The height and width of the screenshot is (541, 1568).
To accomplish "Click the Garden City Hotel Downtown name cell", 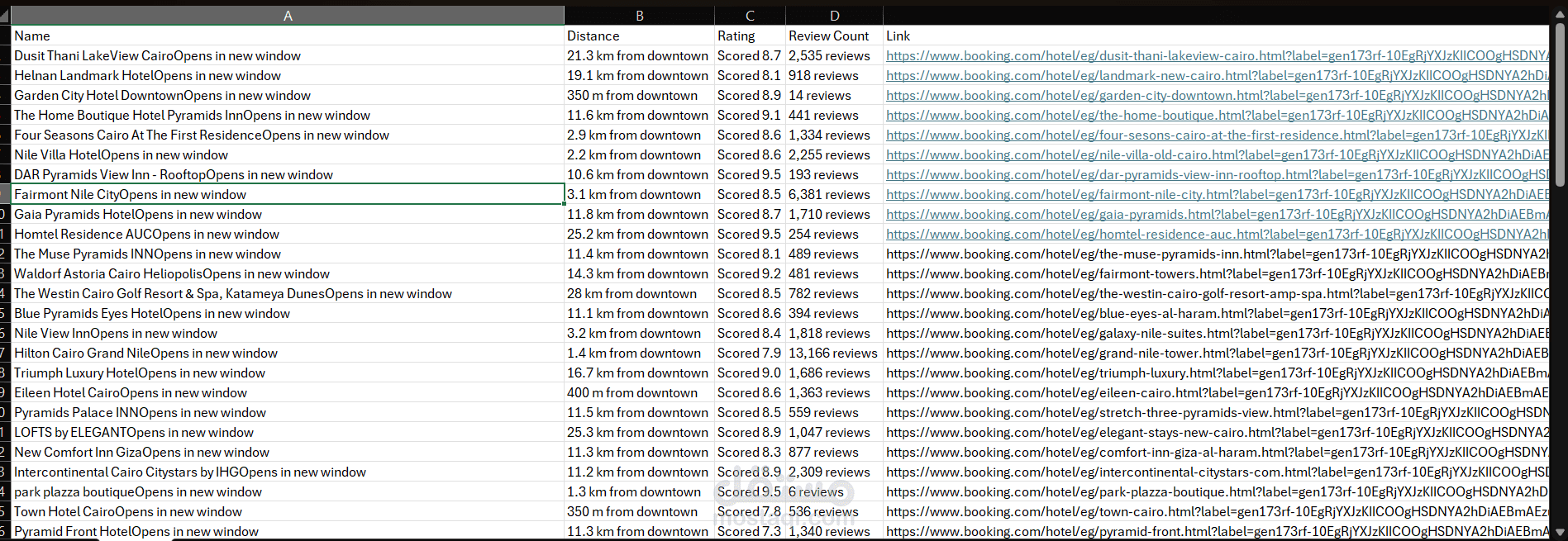I will (288, 95).
